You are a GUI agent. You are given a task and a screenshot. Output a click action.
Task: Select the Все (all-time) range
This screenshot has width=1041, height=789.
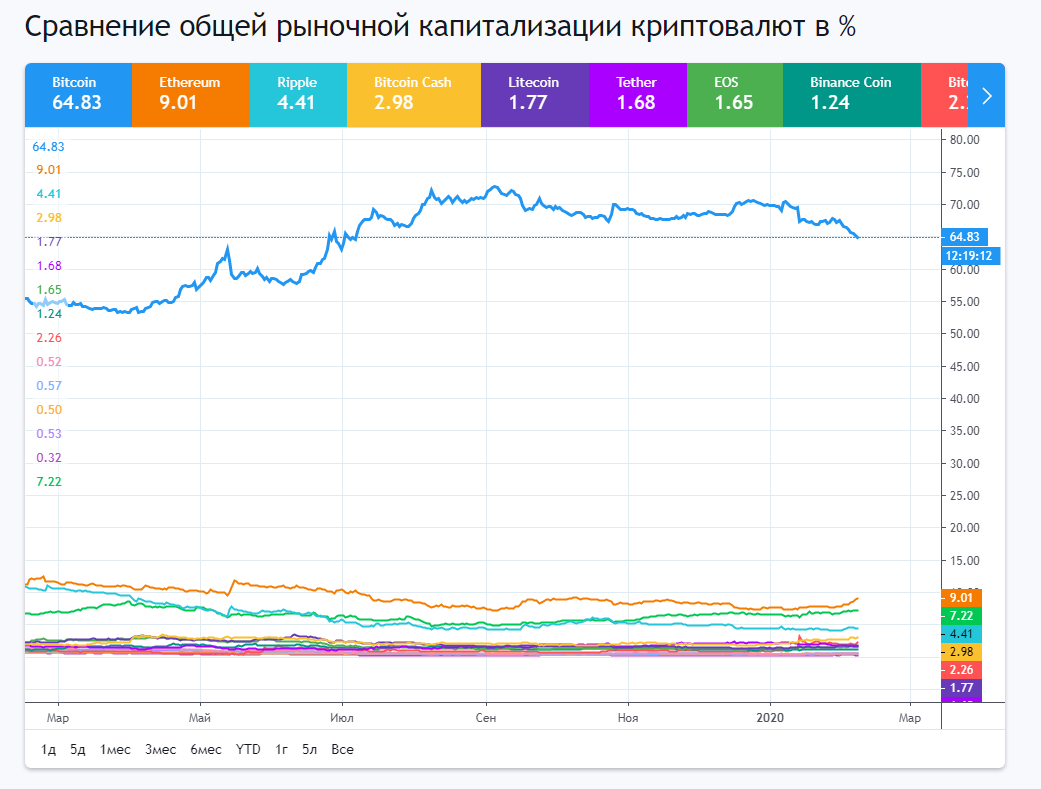pyautogui.click(x=342, y=749)
